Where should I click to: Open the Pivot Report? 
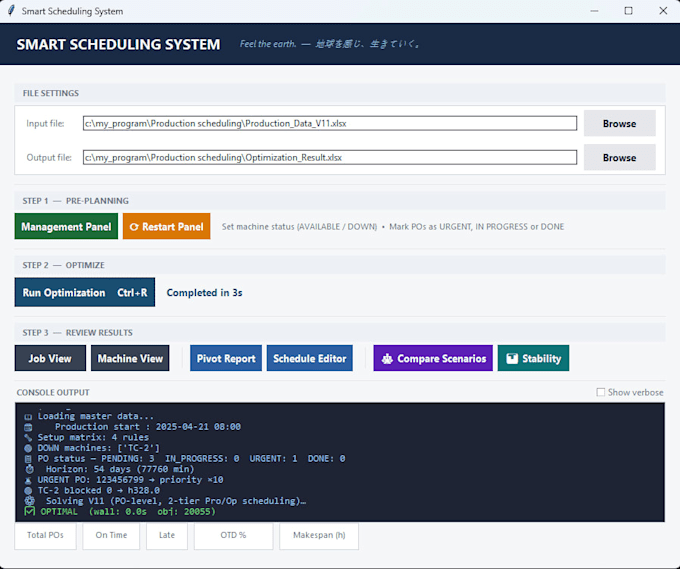click(226, 358)
